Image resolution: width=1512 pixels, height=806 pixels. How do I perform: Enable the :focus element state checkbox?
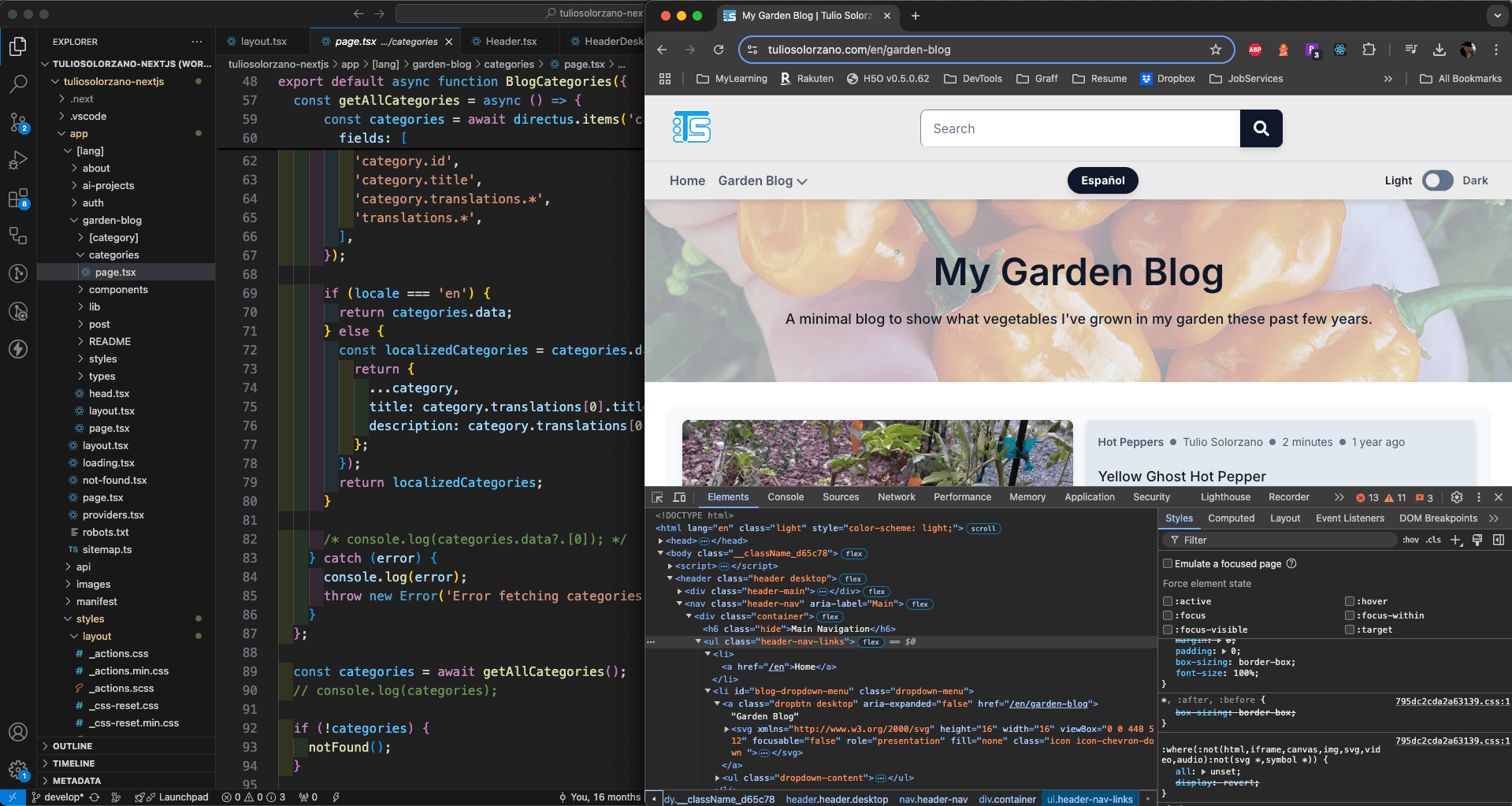tap(1168, 615)
